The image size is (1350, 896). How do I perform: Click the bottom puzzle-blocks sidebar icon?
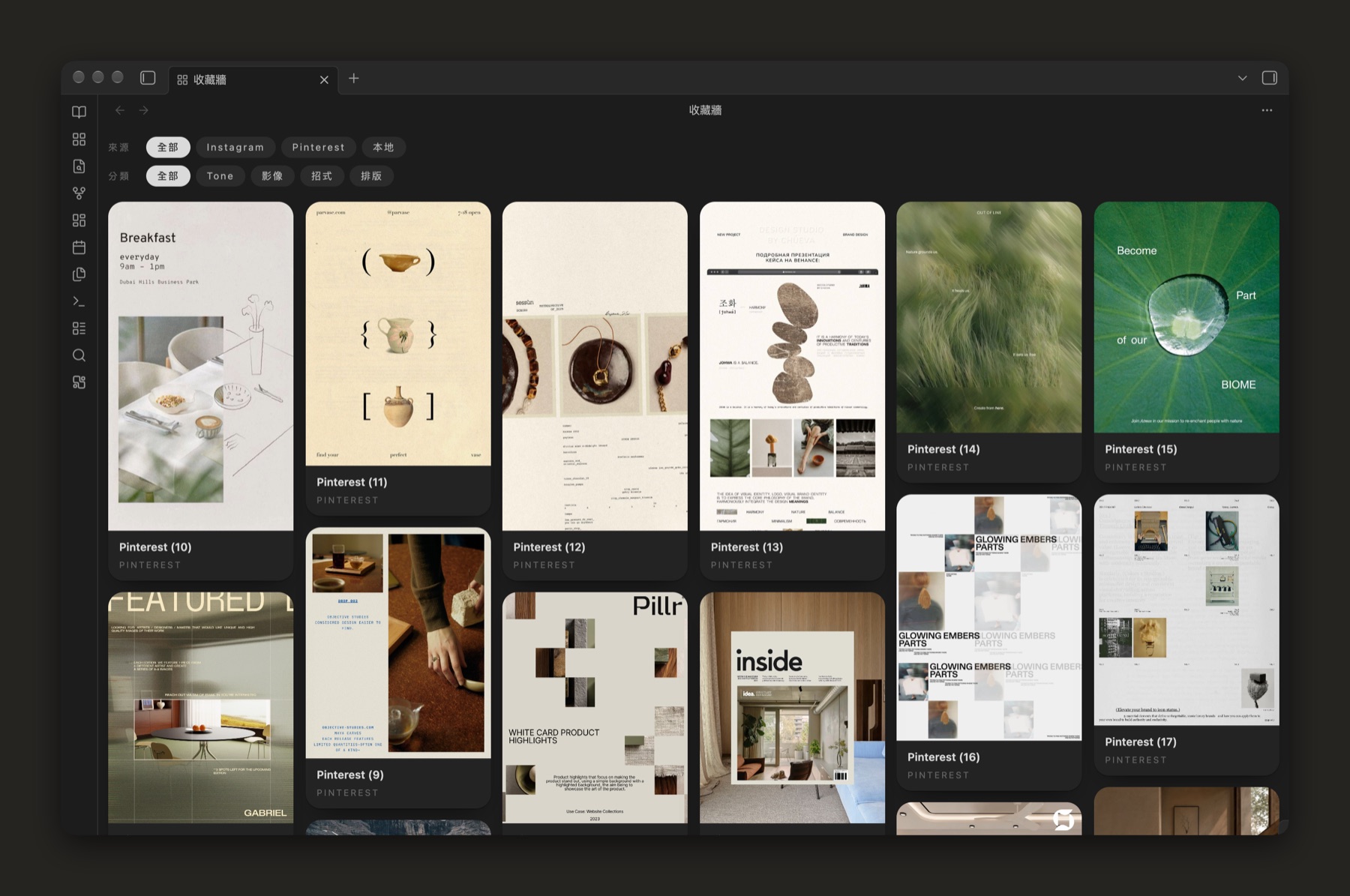click(x=79, y=382)
